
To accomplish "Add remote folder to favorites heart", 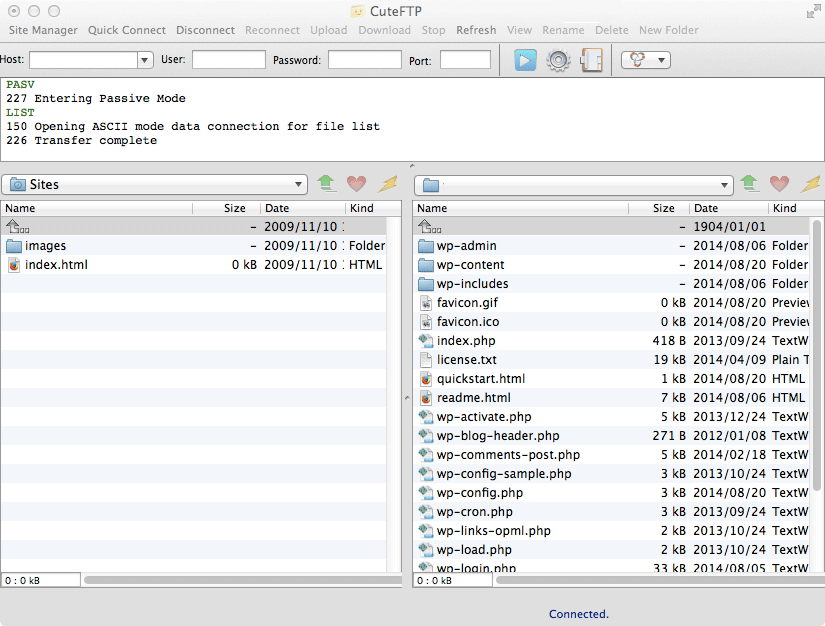I will [x=779, y=184].
